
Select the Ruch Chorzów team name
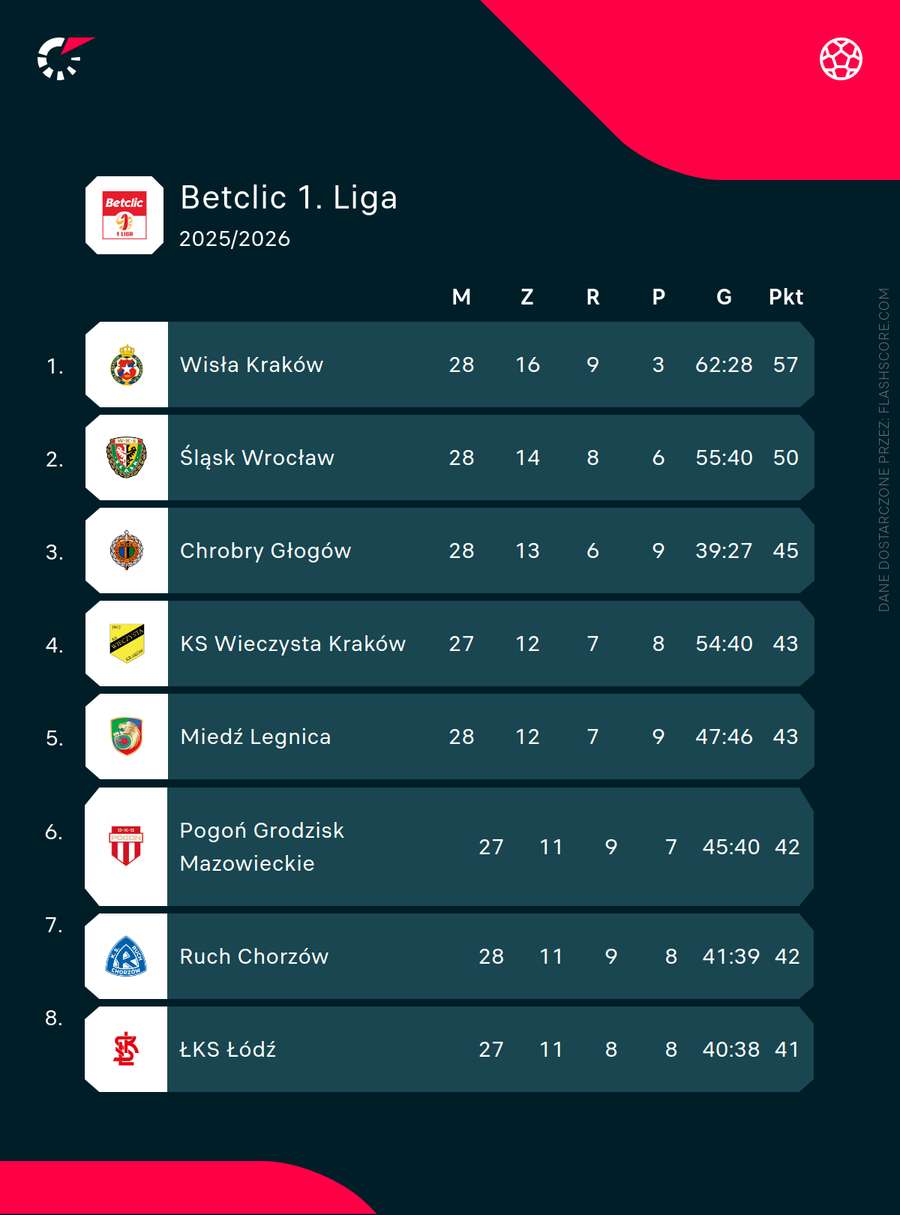pos(254,956)
